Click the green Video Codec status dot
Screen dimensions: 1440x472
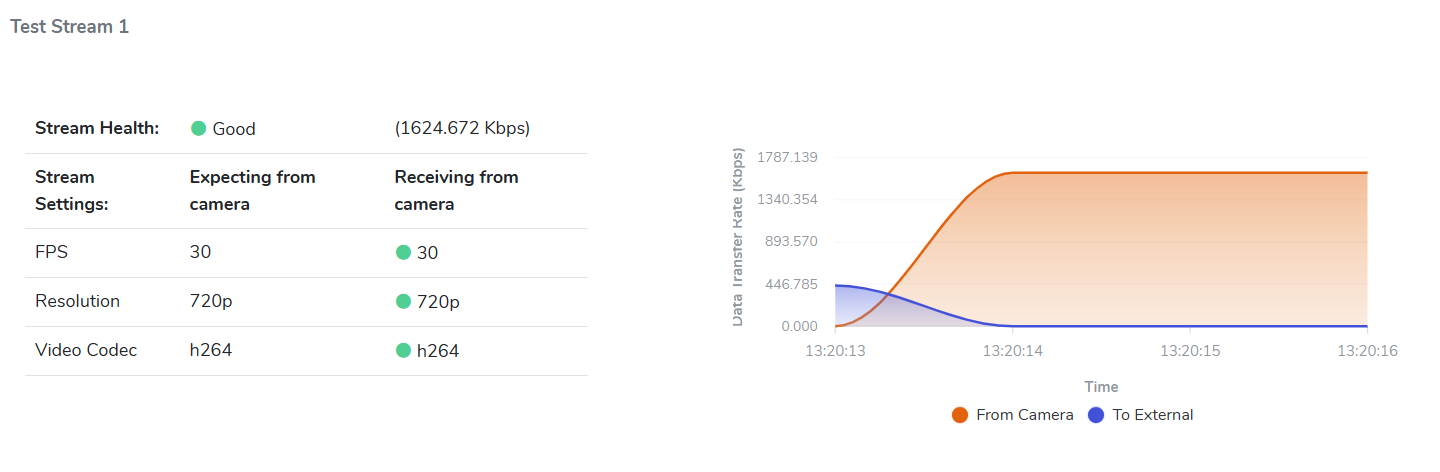click(x=404, y=351)
